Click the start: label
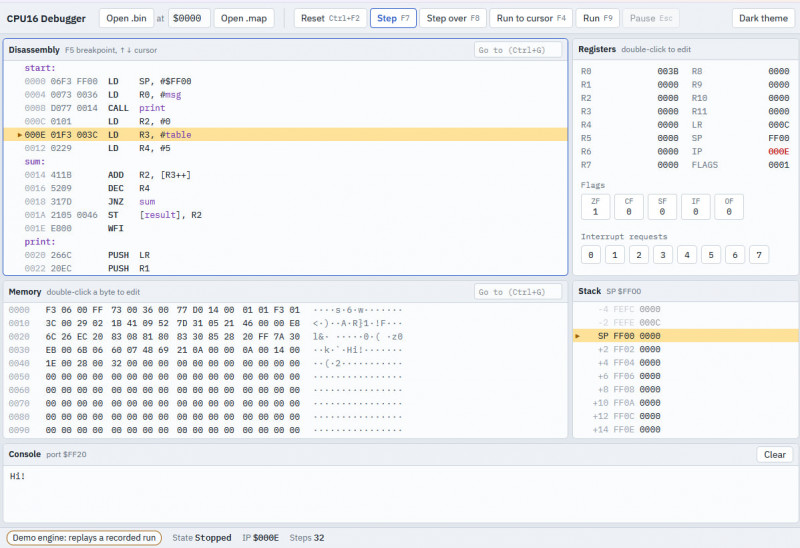 coord(40,68)
